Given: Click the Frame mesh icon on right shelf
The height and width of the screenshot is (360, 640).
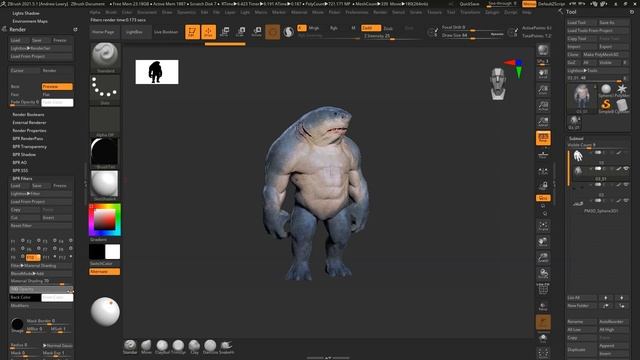Looking at the screenshot, I should pyautogui.click(x=543, y=226).
